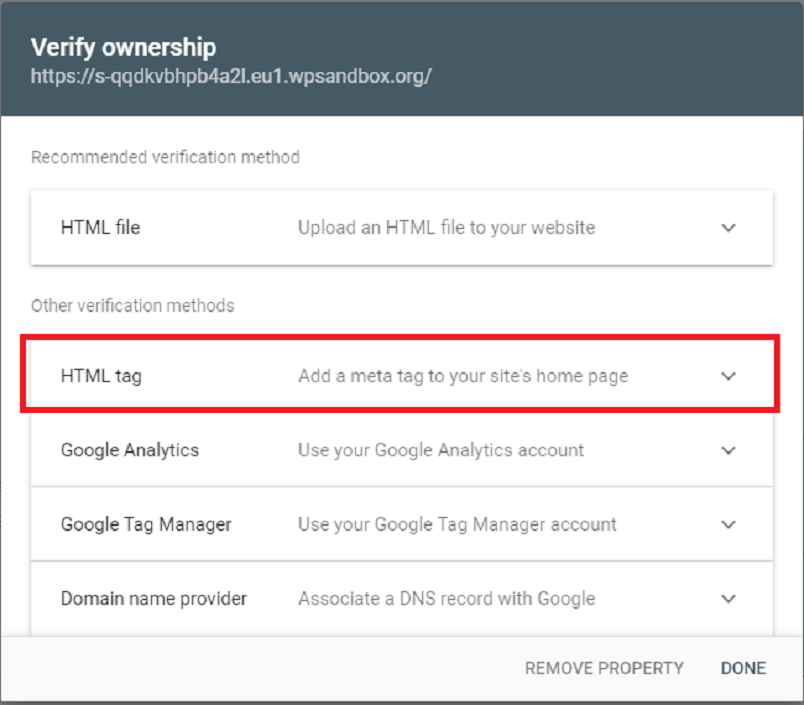
Task: Select the HTML file method label
Action: pyautogui.click(x=100, y=228)
